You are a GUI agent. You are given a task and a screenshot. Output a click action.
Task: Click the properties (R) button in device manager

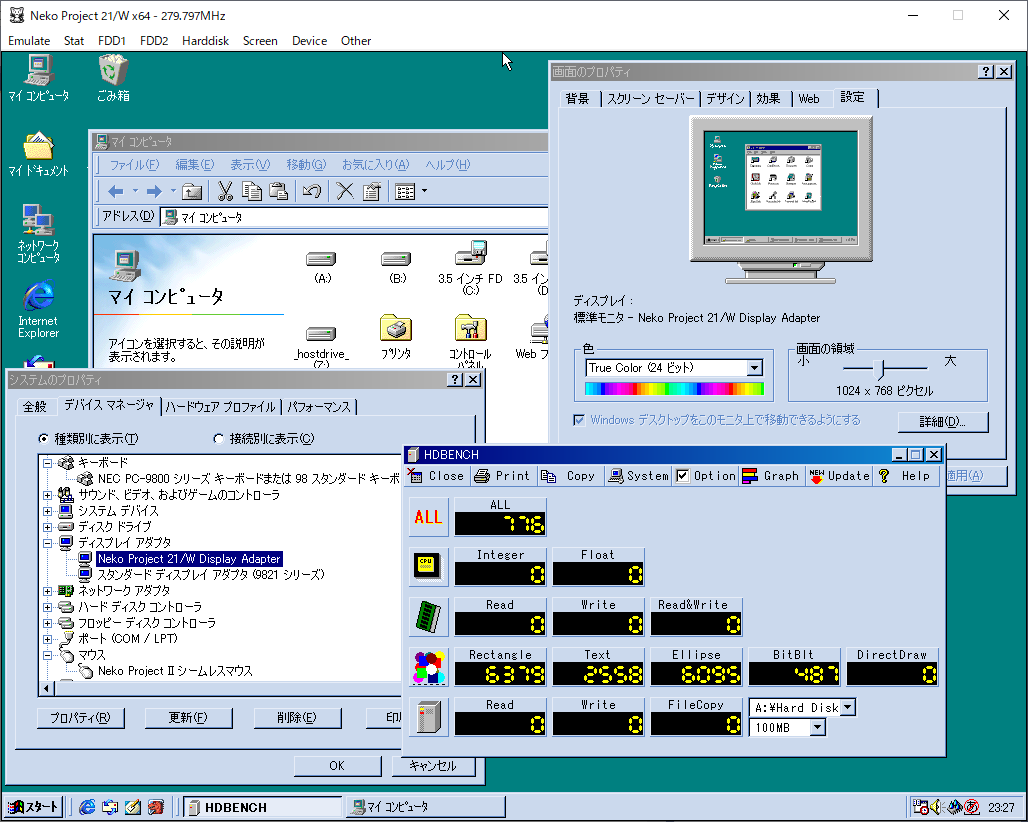(x=81, y=718)
